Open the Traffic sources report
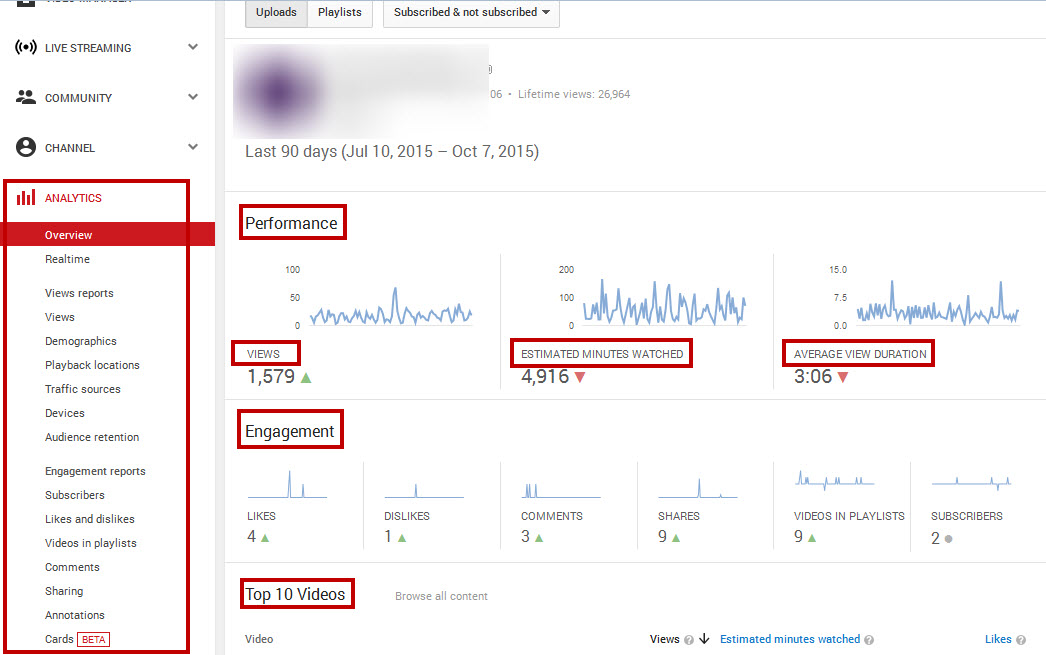Screen dimensions: 1046x655 pos(83,389)
